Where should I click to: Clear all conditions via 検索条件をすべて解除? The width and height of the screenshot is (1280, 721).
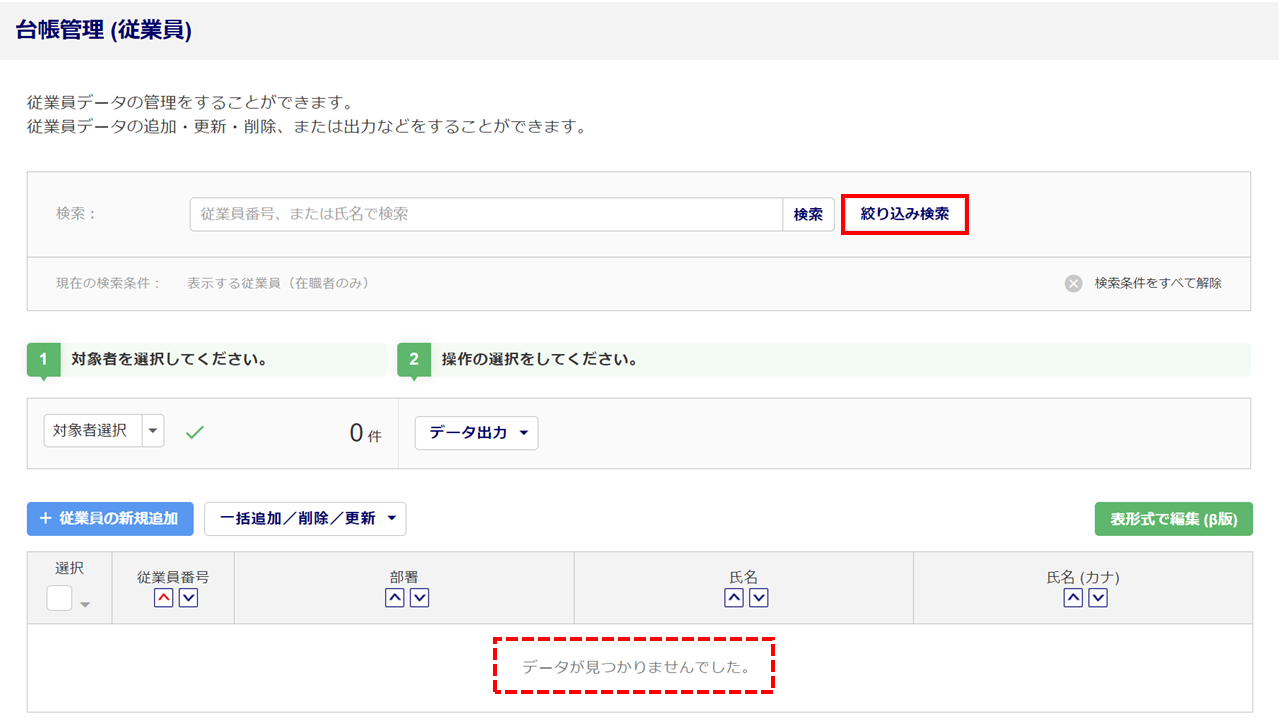1158,283
